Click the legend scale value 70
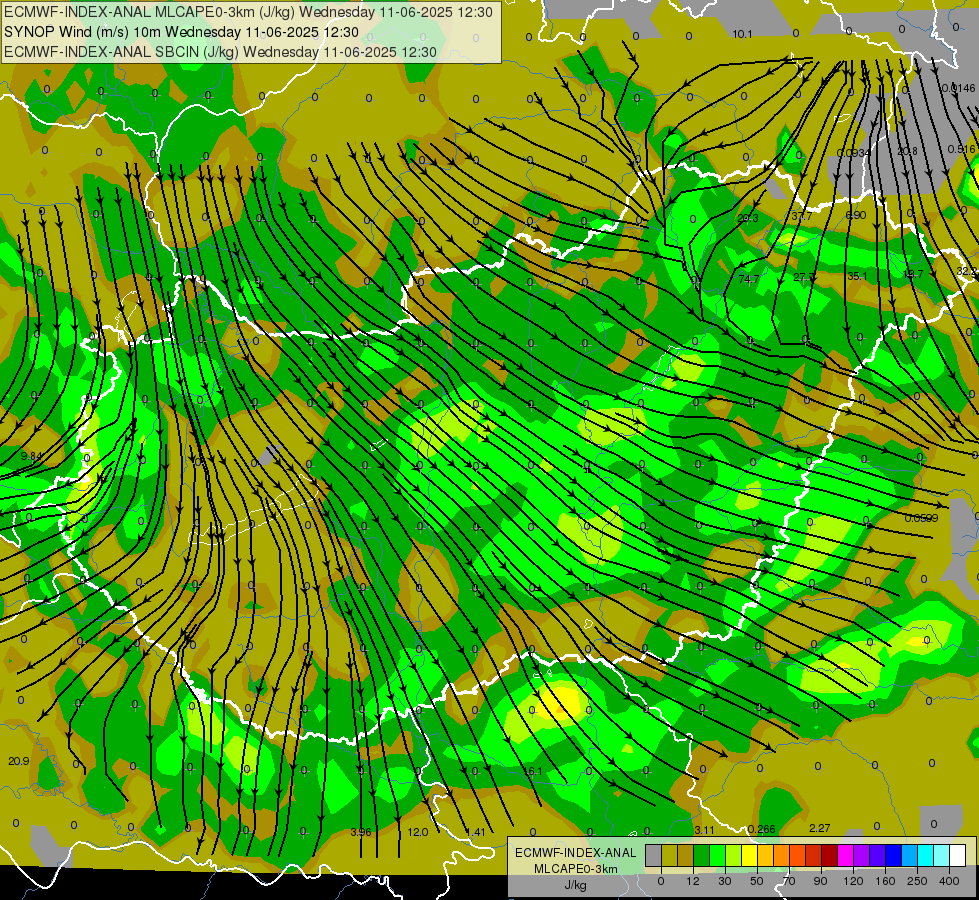The width and height of the screenshot is (979, 900). pos(789,882)
